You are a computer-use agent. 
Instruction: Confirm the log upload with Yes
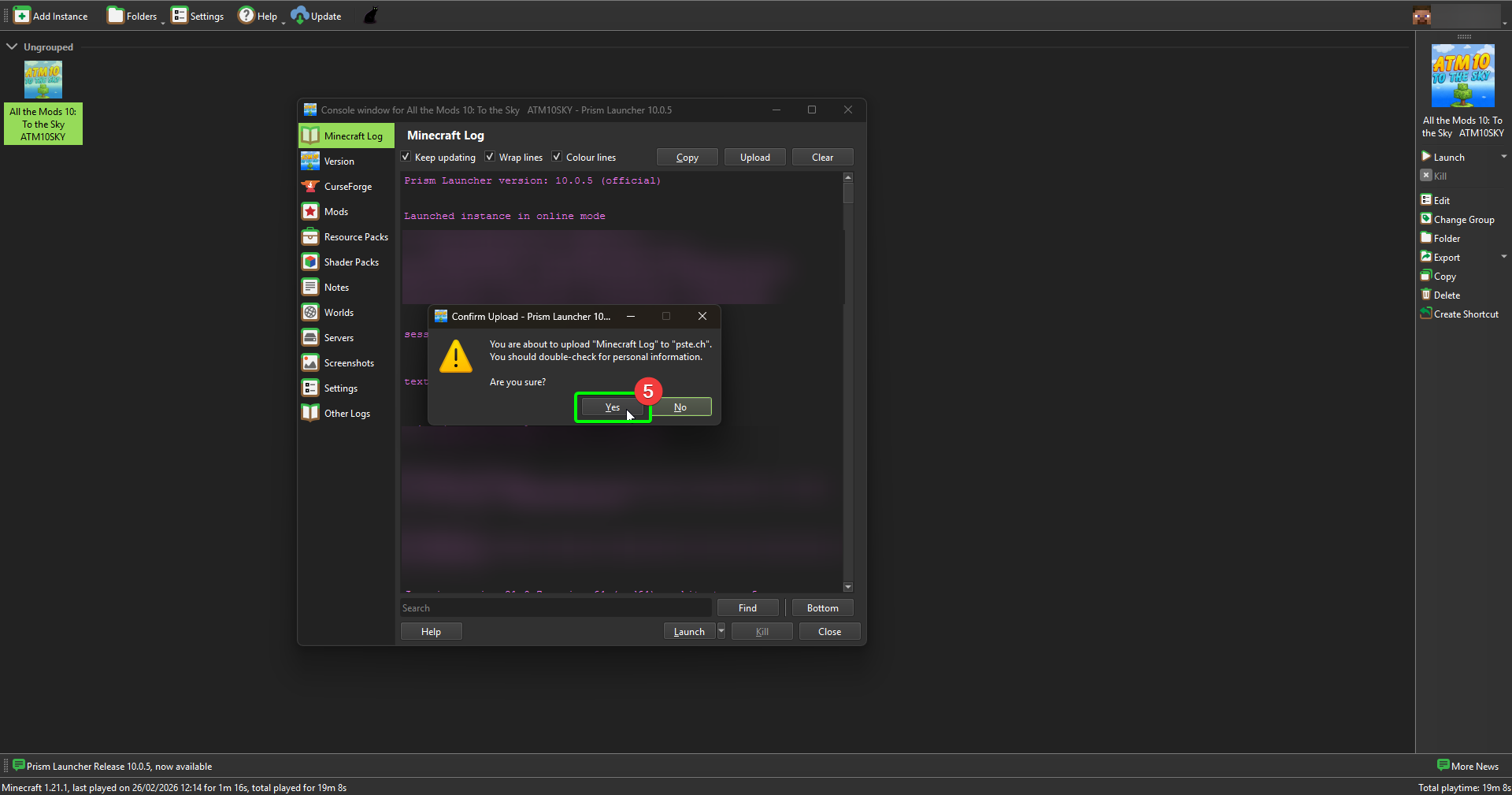[613, 407]
